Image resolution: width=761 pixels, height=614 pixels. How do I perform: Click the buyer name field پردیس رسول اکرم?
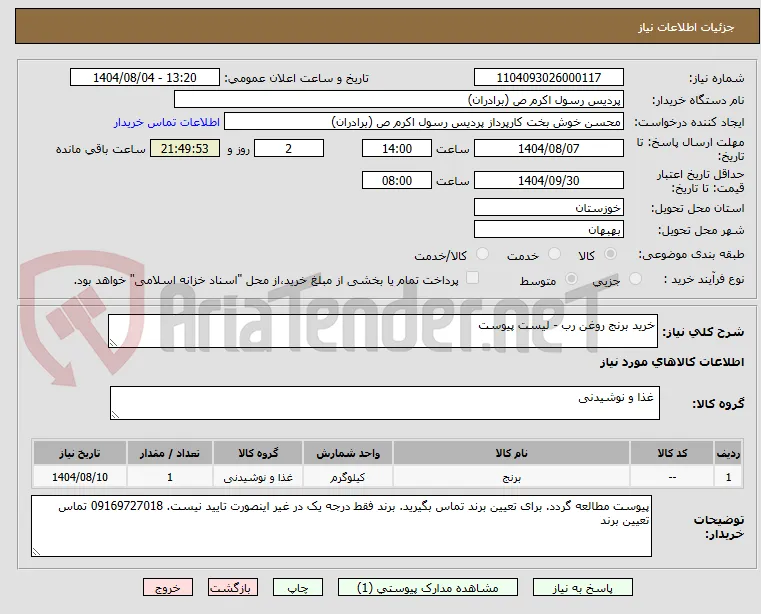pos(398,100)
